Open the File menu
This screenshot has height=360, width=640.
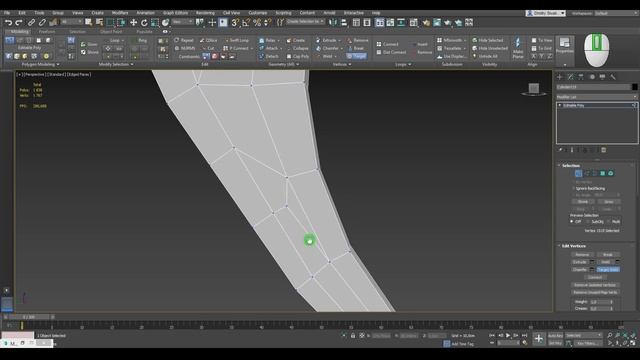click(x=7, y=13)
